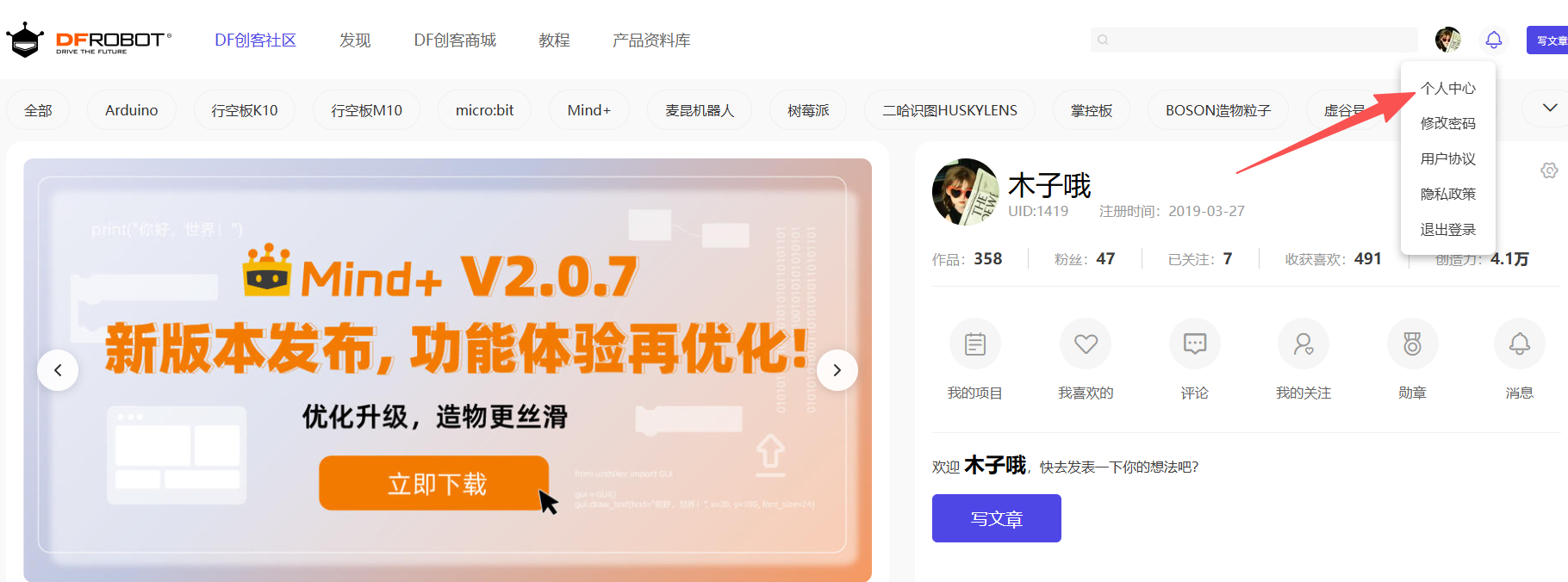Select BOSON造物粒子 category chip
Viewport: 1568px width, 582px height.
[1218, 110]
